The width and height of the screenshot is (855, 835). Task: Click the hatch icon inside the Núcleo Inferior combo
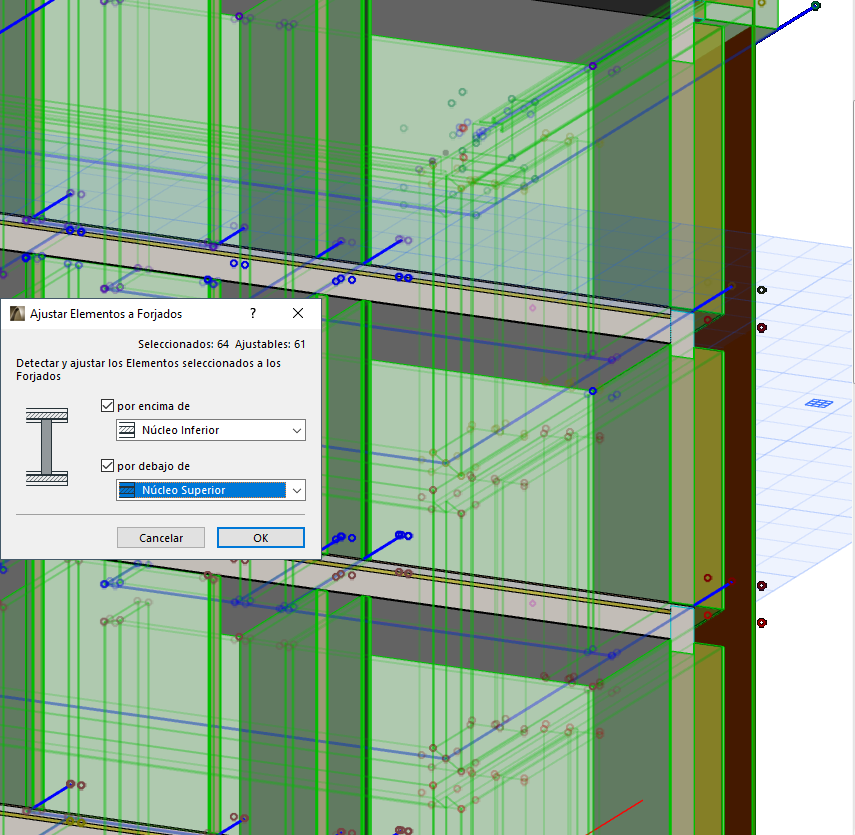click(126, 430)
